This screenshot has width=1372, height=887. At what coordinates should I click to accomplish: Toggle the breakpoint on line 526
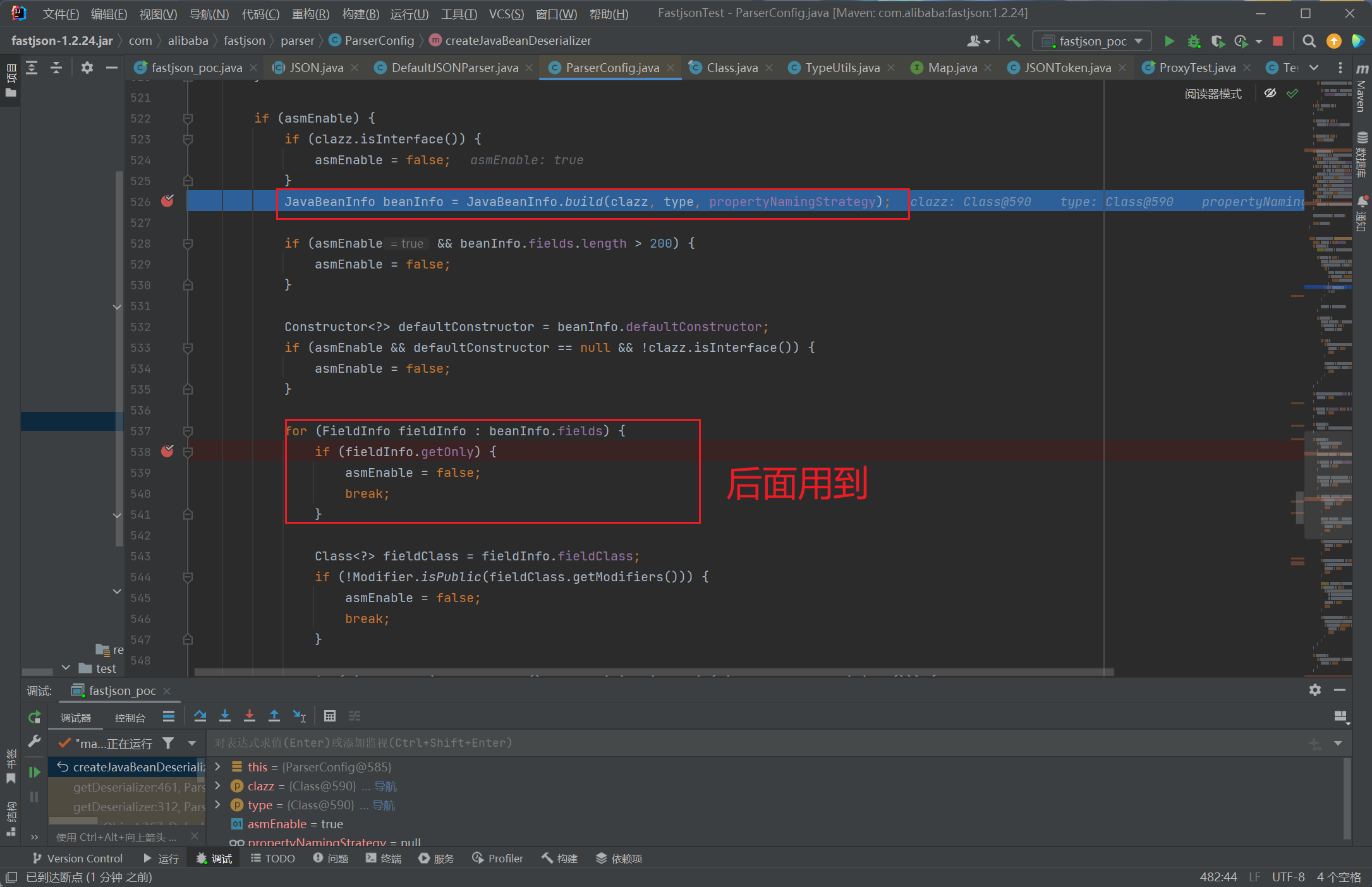click(x=167, y=201)
